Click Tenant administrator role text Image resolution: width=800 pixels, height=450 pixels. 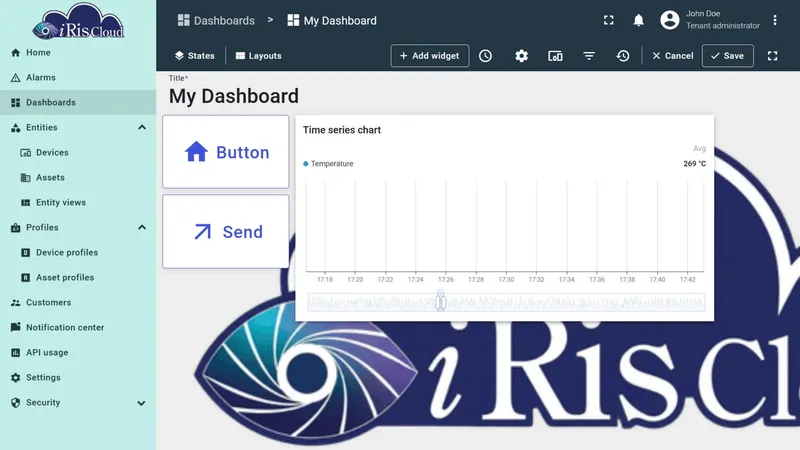click(x=722, y=26)
